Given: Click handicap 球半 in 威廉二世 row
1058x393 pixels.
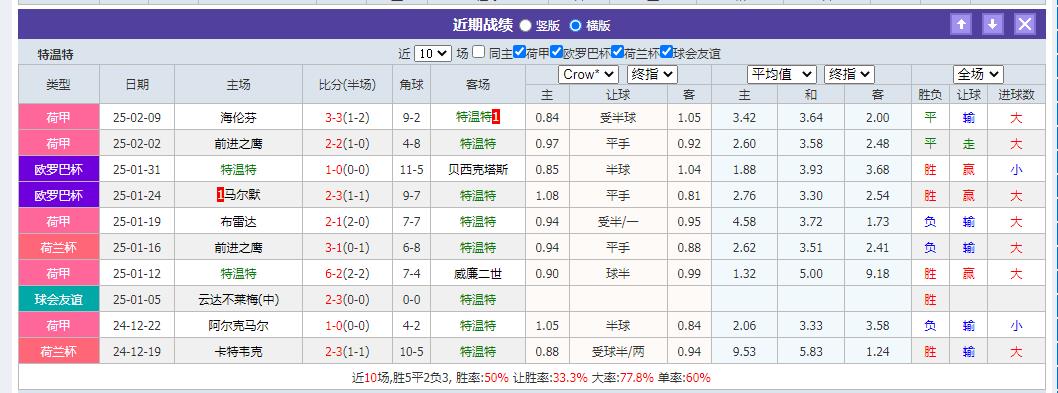Looking at the screenshot, I should pyautogui.click(x=618, y=274).
